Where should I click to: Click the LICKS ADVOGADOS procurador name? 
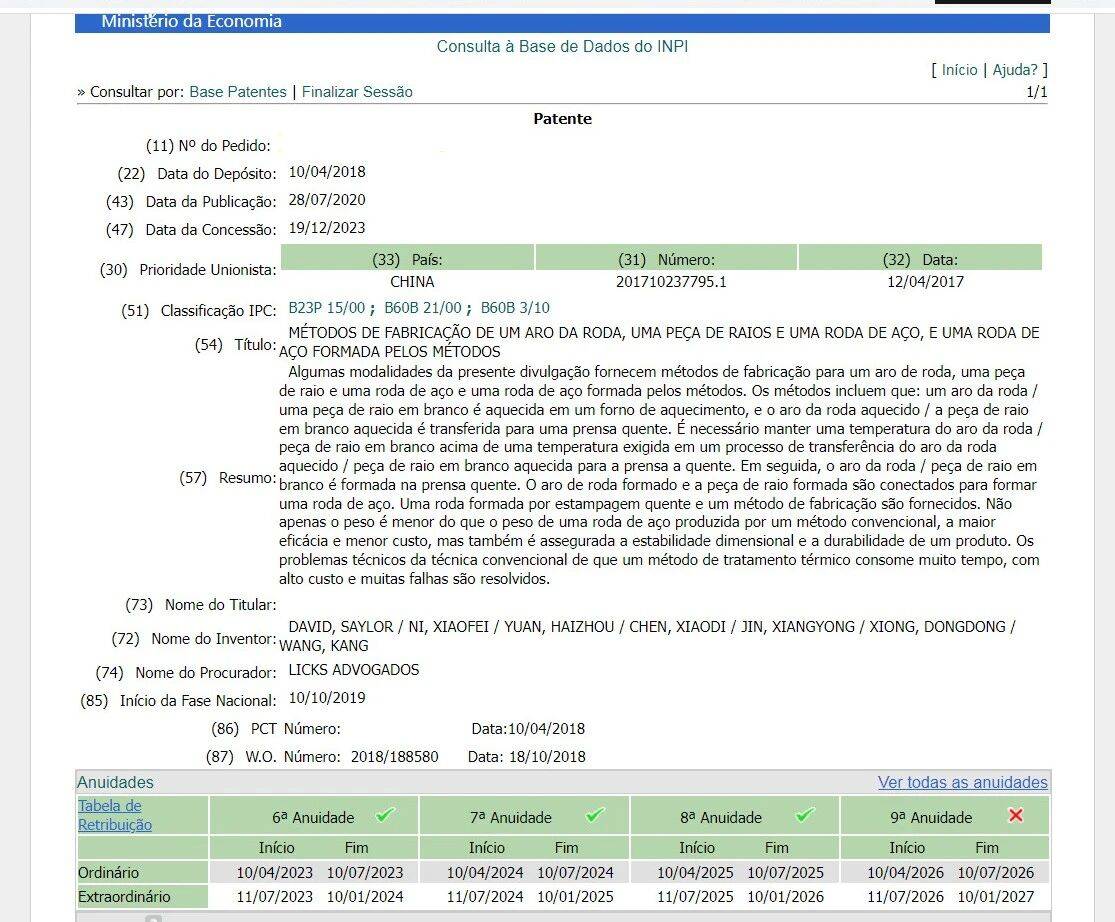[353, 670]
